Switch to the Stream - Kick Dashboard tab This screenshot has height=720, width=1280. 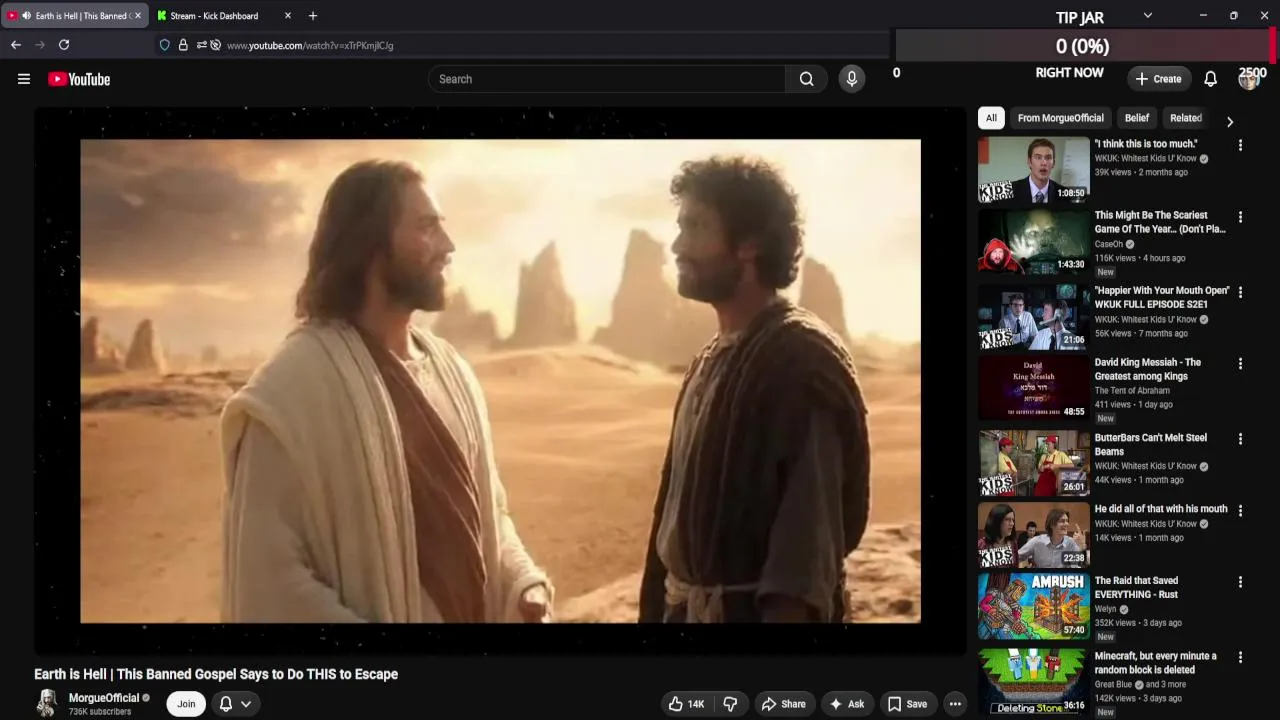214,16
